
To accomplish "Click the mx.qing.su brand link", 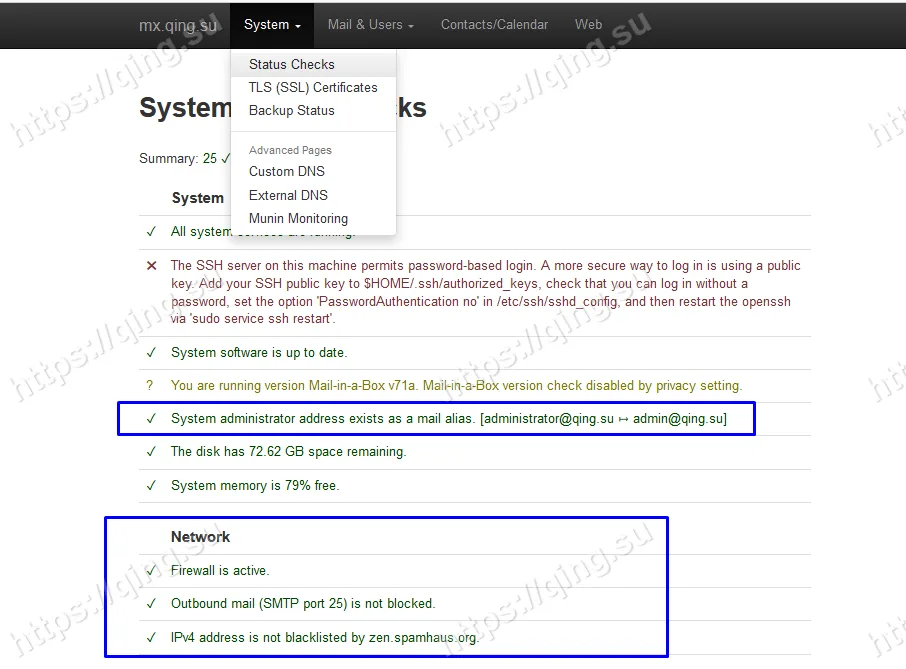I will [x=178, y=25].
